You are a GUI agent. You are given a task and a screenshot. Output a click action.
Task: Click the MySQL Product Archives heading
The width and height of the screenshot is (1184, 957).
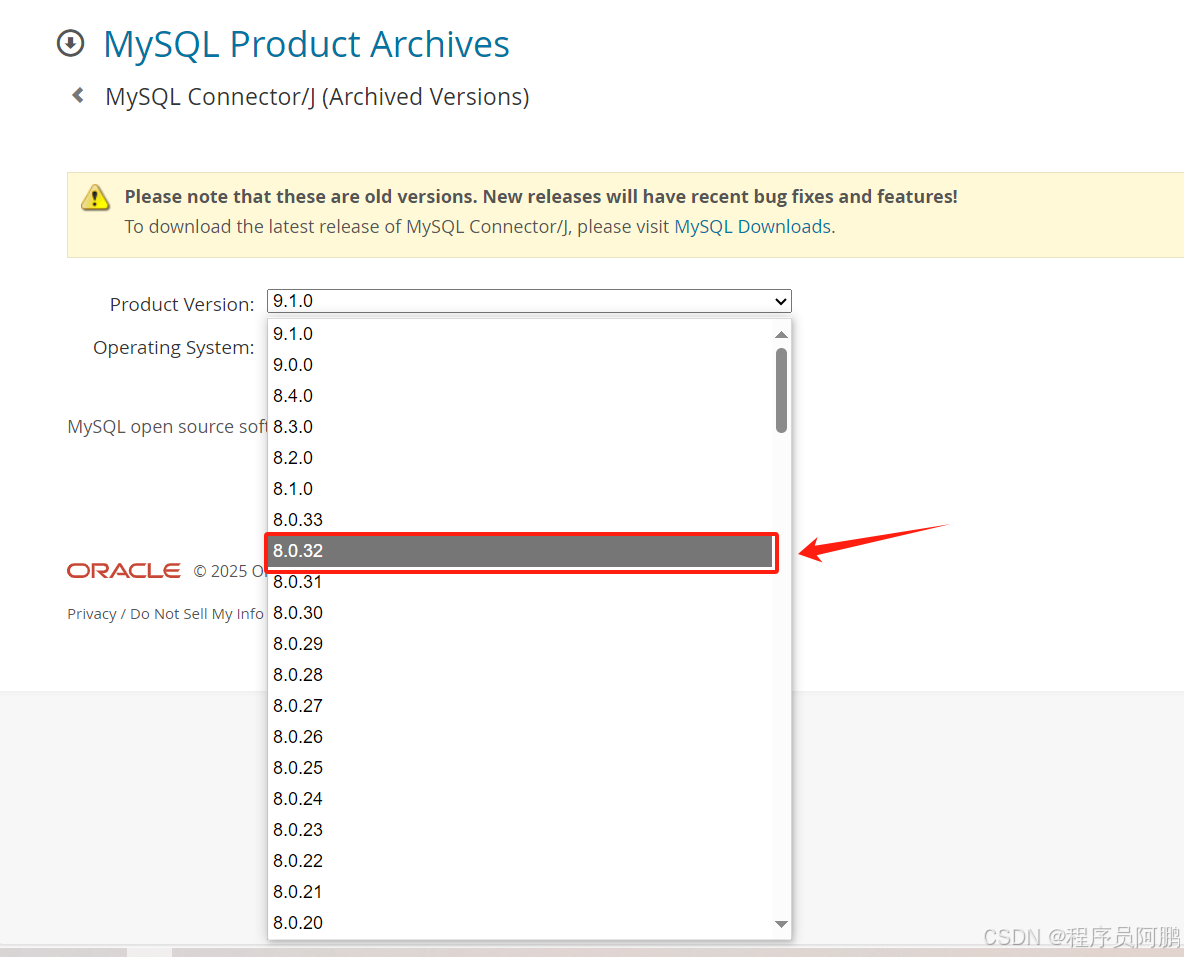pos(307,45)
